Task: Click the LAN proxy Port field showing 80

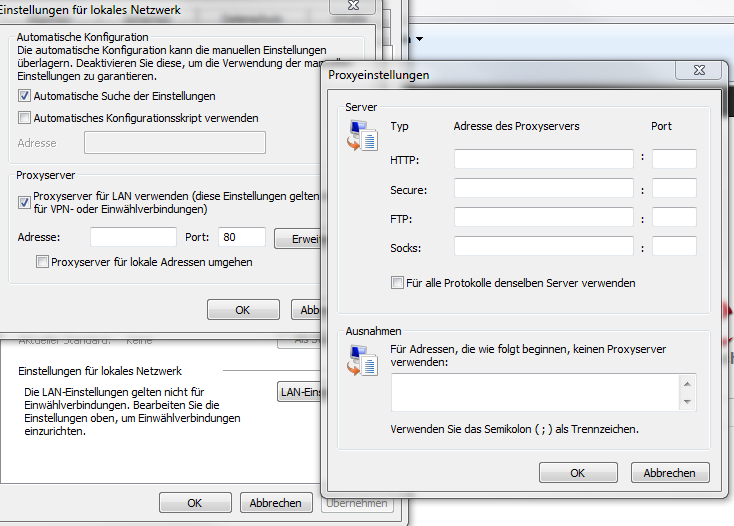Action: [241, 237]
